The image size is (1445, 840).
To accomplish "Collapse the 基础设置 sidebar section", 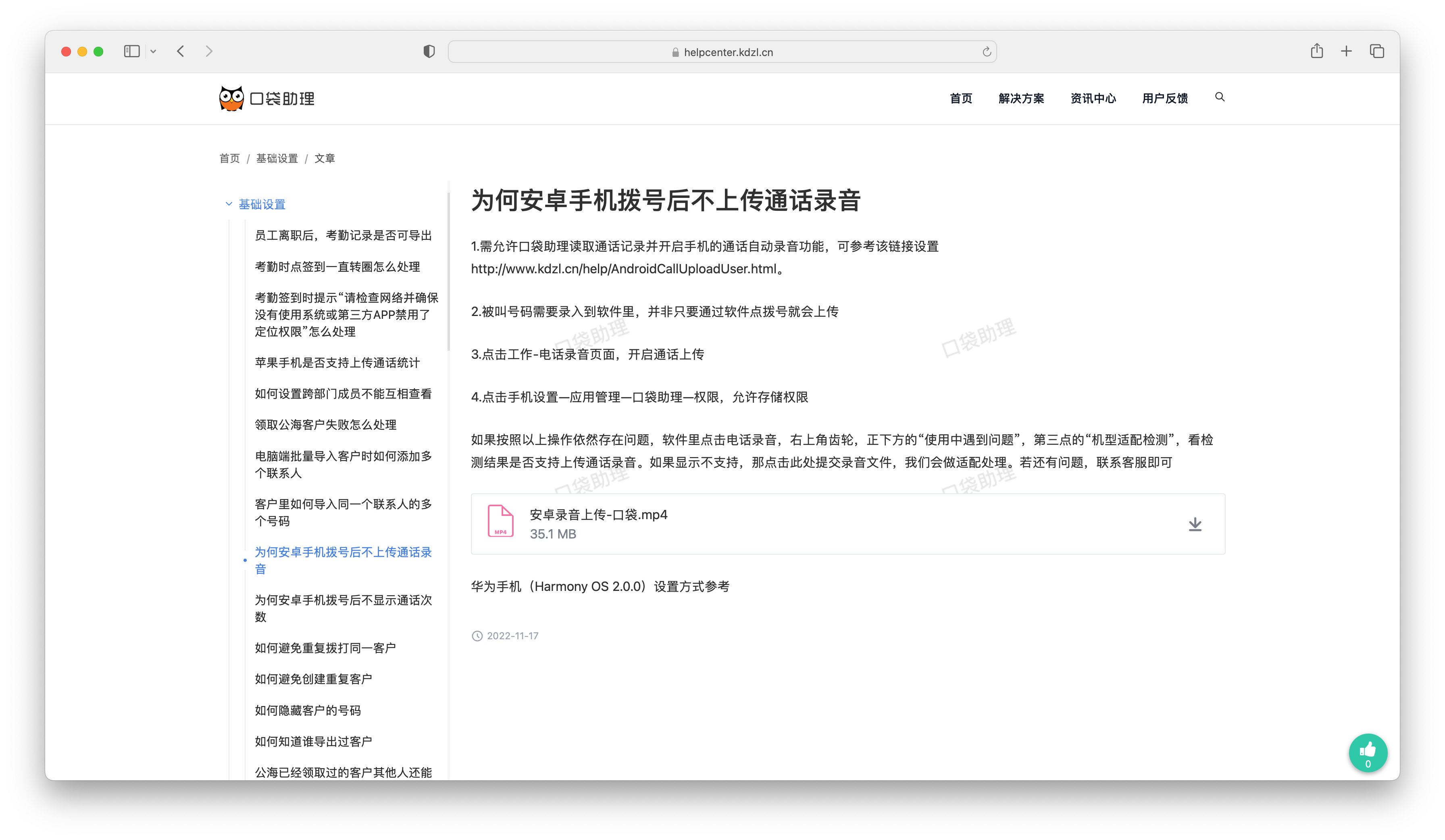I will coord(229,204).
